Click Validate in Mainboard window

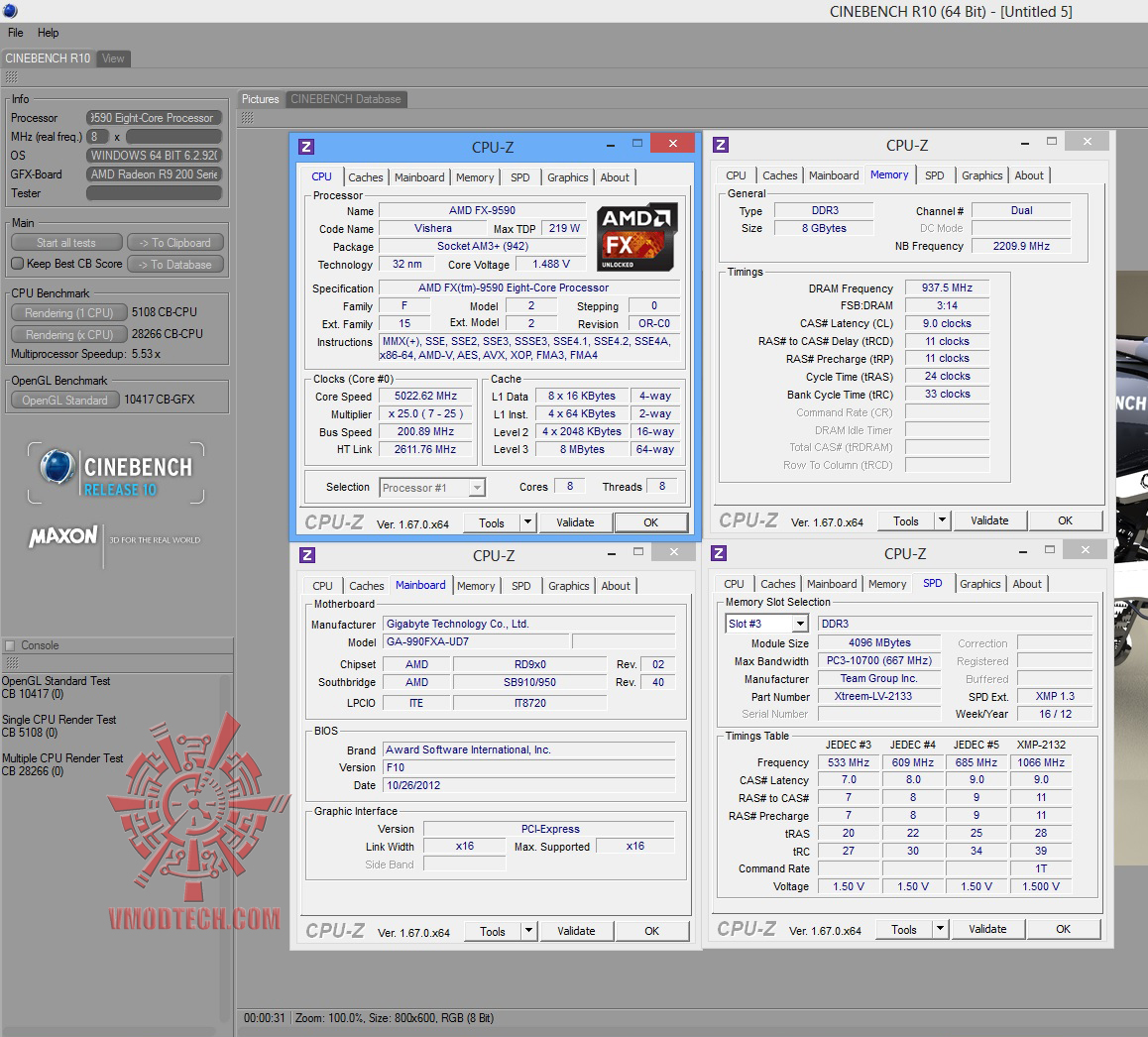(576, 931)
